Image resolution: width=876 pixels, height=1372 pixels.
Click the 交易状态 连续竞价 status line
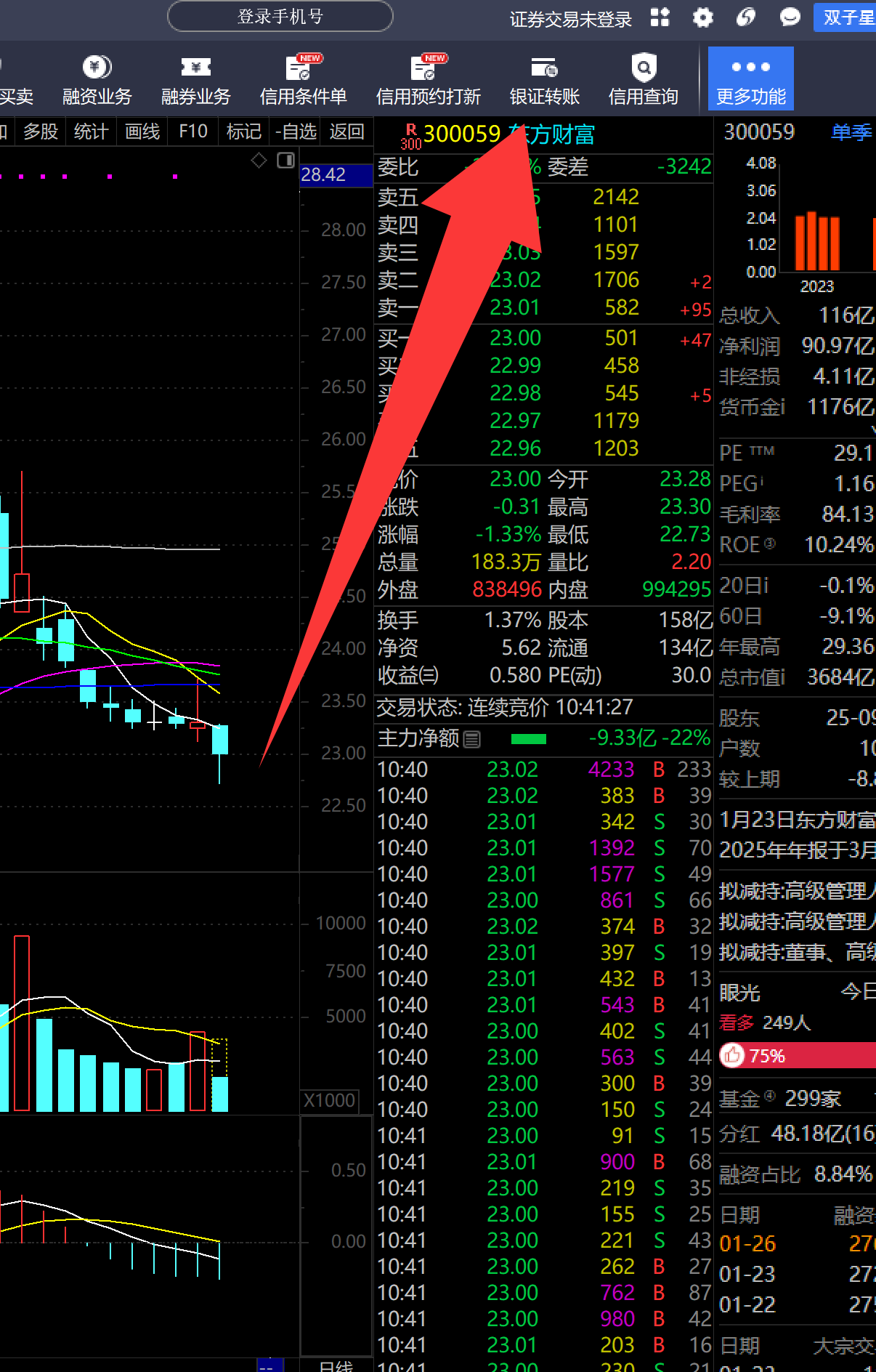click(x=505, y=707)
